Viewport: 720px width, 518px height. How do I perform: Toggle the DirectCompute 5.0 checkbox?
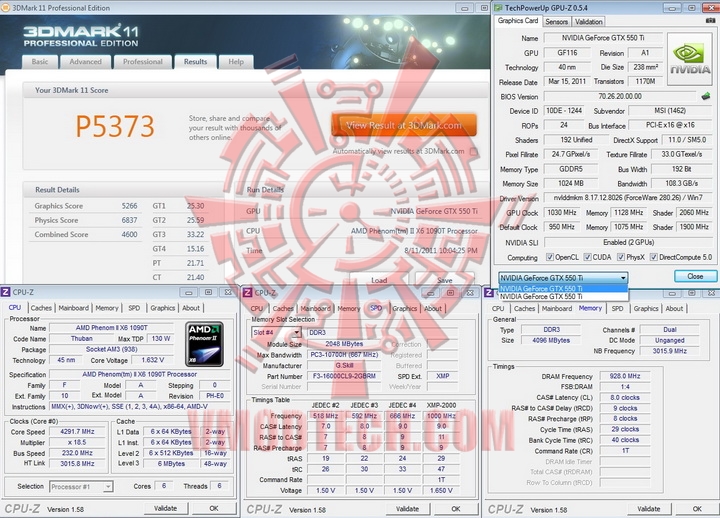point(653,257)
